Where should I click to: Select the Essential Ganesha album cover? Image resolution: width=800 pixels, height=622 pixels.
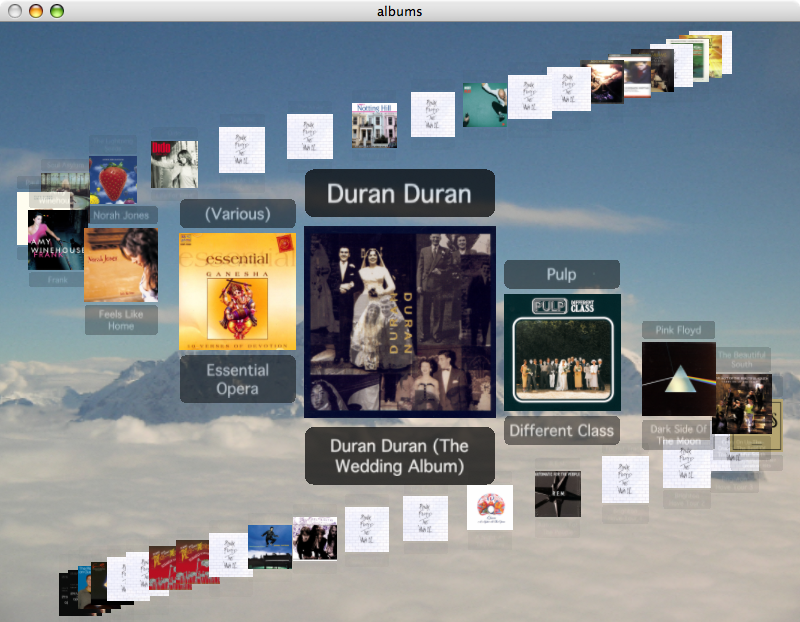pos(237,291)
